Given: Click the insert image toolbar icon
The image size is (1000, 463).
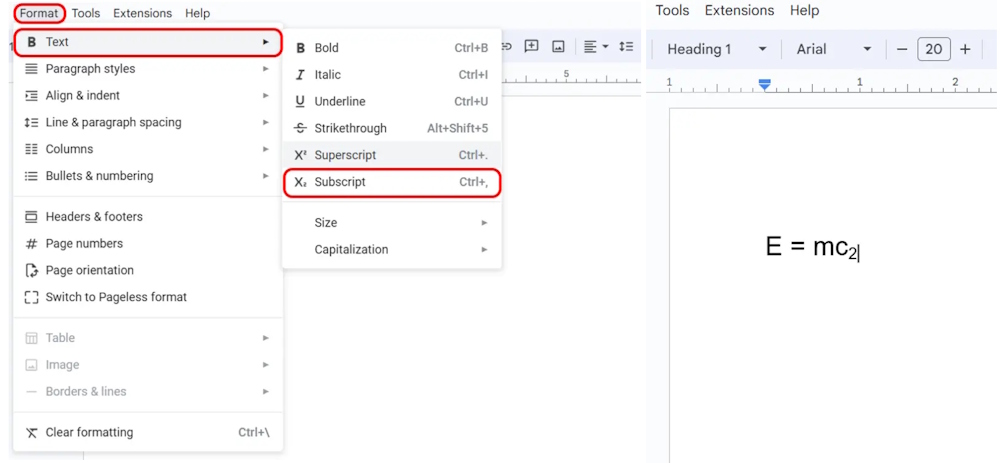Looking at the screenshot, I should pos(558,46).
